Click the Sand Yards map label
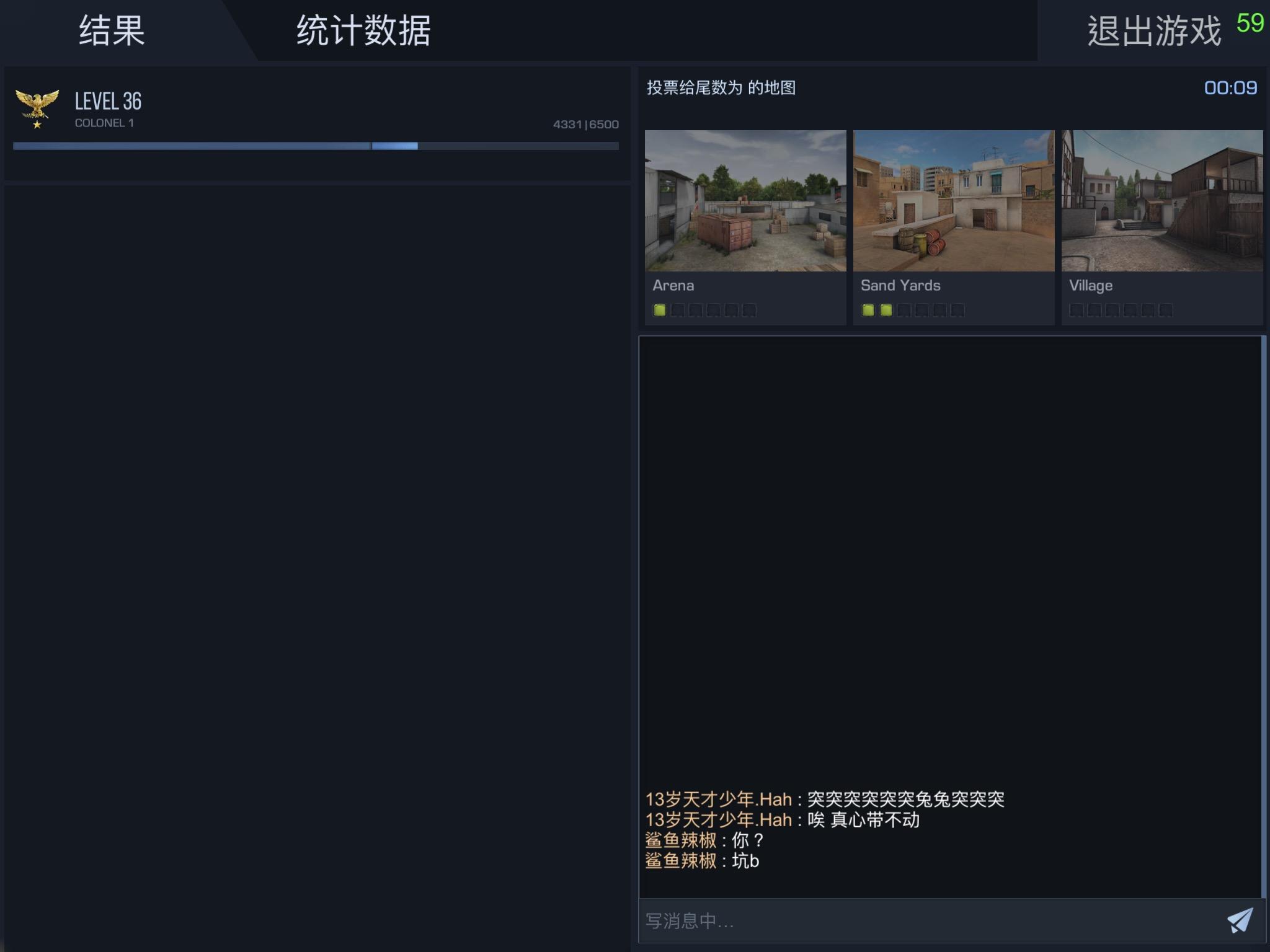Screen dimensions: 1270x952 point(900,286)
